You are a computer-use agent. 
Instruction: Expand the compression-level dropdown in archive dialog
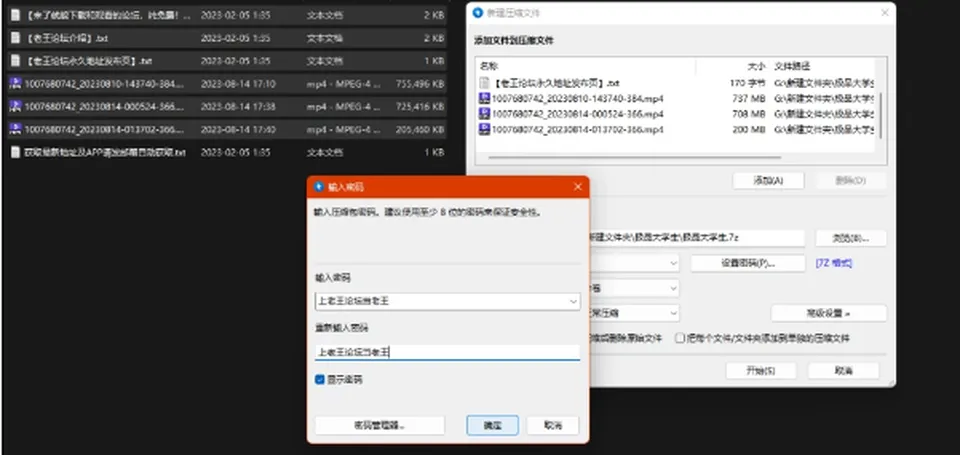click(x=673, y=313)
